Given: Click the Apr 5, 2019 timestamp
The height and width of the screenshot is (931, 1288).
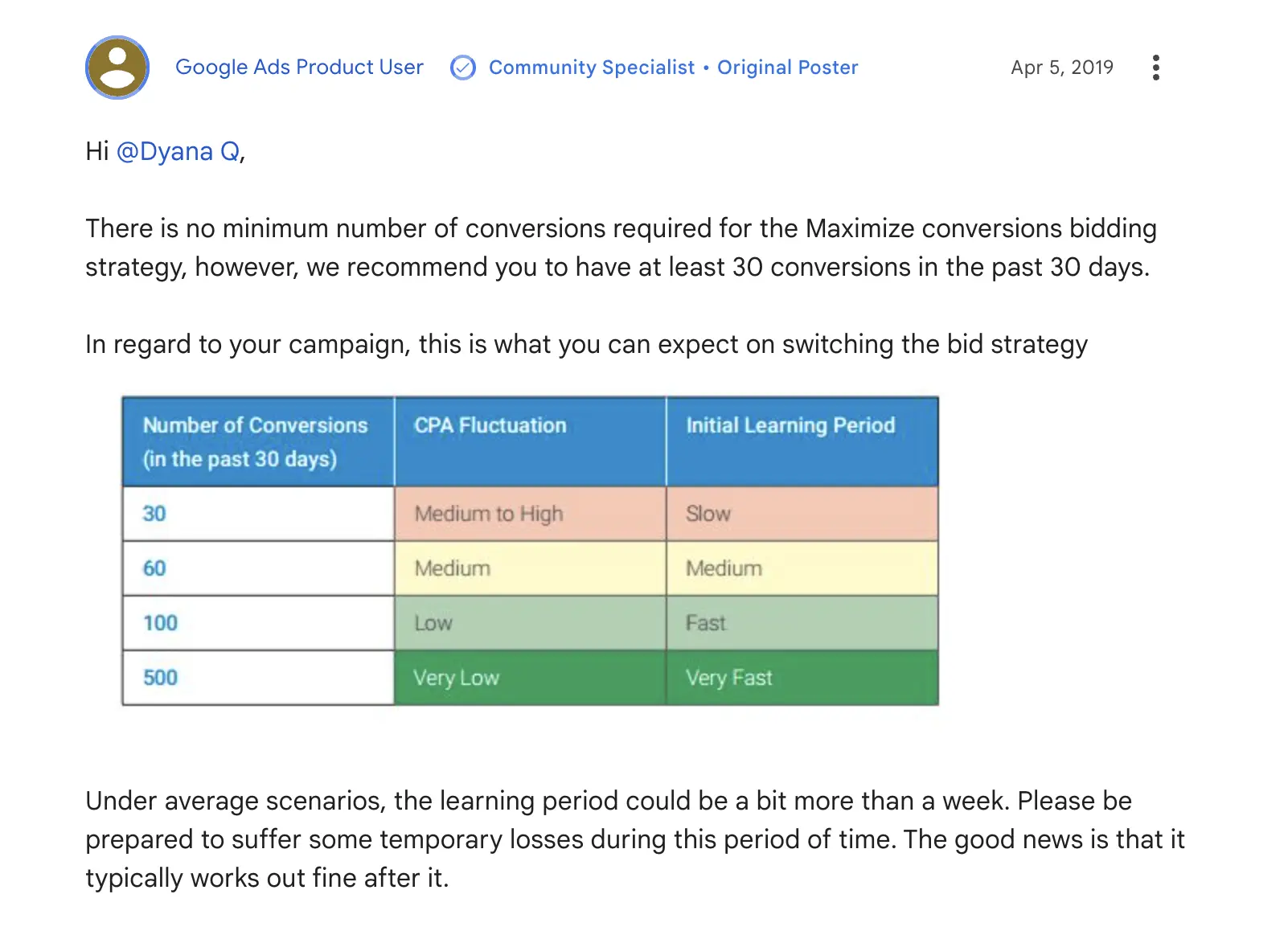Looking at the screenshot, I should pyautogui.click(x=1062, y=68).
